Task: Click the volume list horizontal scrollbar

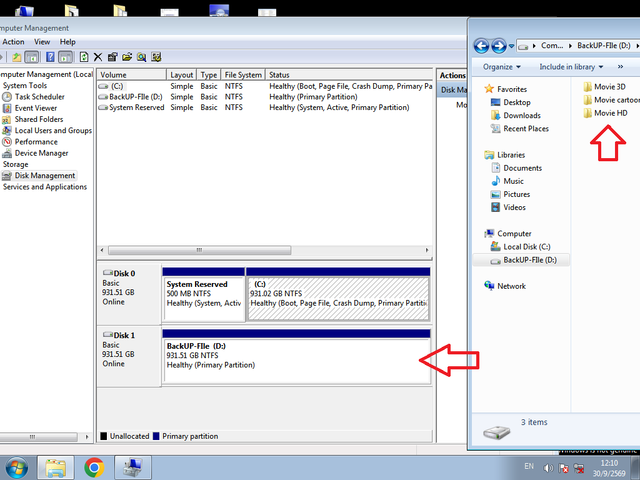Action: 264,250
